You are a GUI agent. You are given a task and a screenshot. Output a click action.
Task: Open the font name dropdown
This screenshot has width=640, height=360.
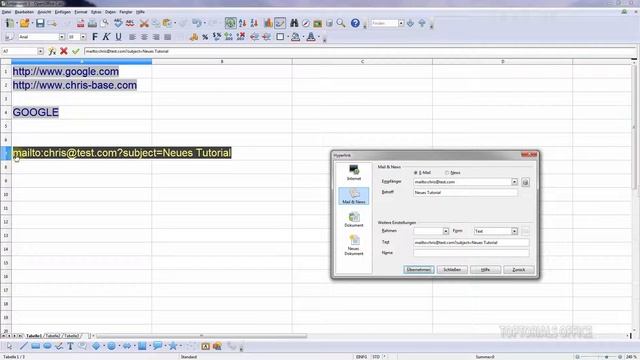pyautogui.click(x=62, y=37)
